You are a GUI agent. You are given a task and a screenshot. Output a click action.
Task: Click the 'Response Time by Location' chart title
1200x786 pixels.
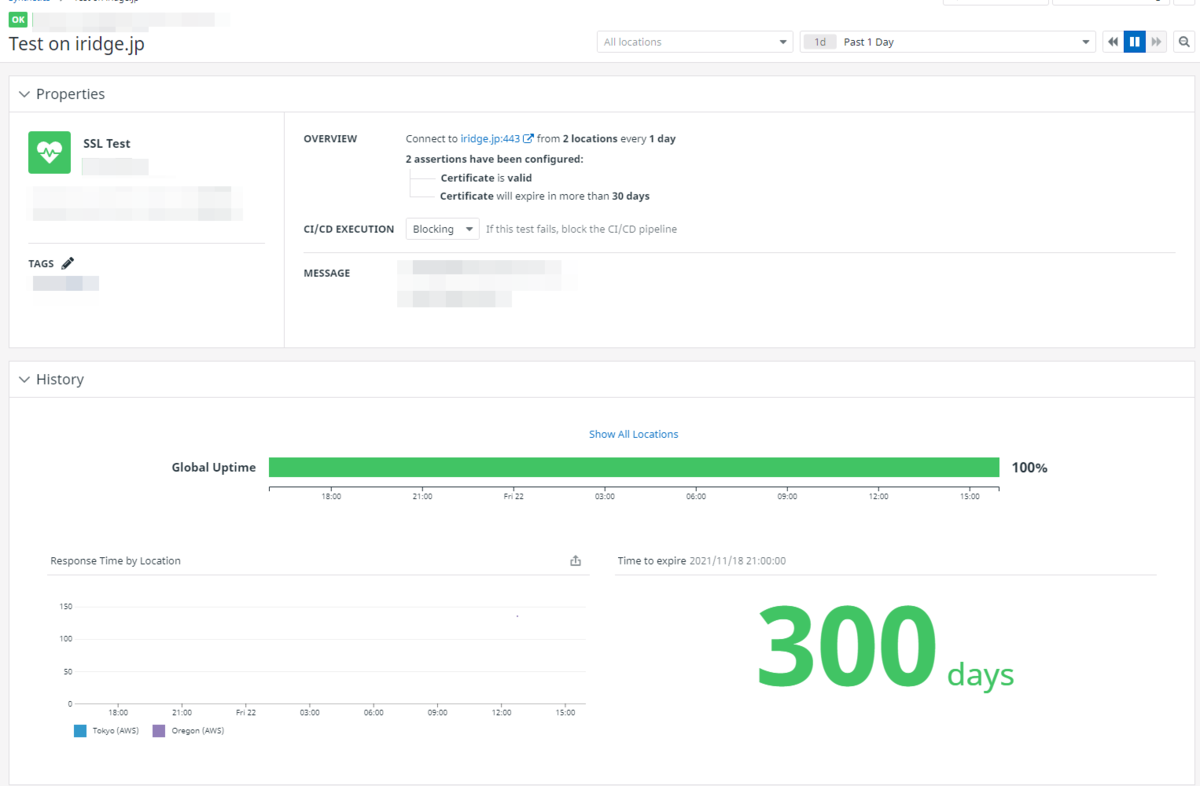click(115, 561)
